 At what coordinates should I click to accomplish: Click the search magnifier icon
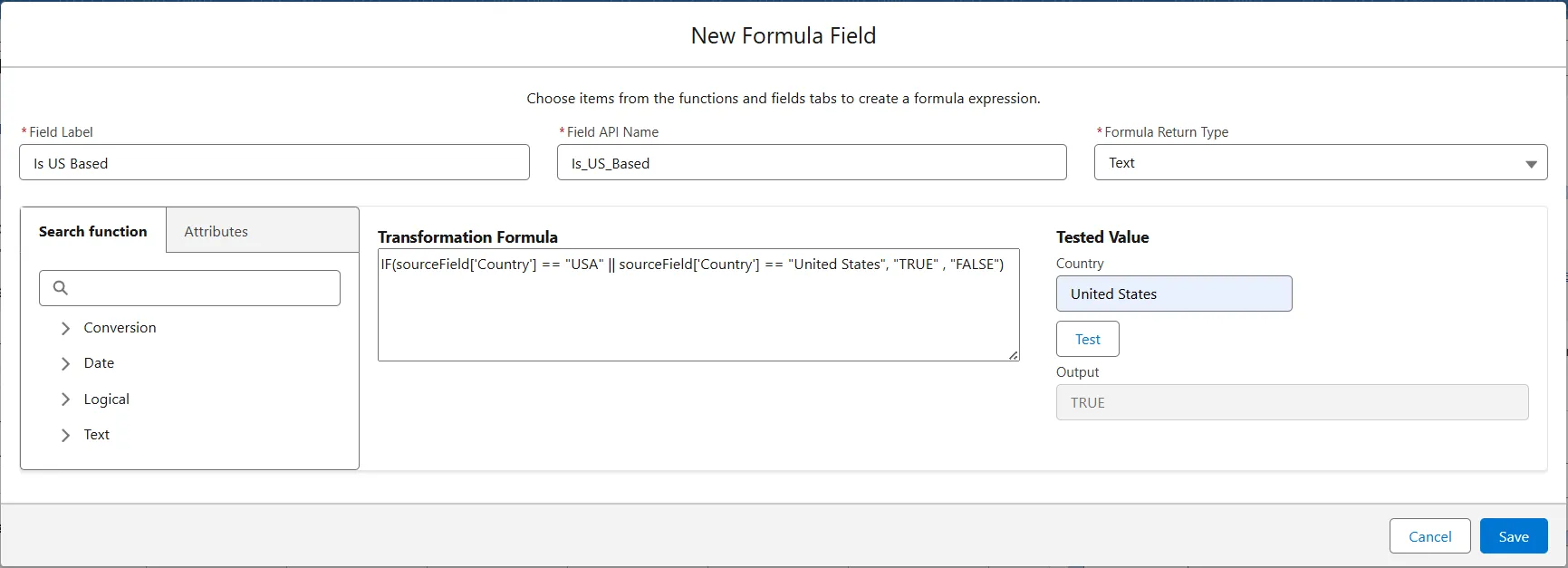pos(61,288)
